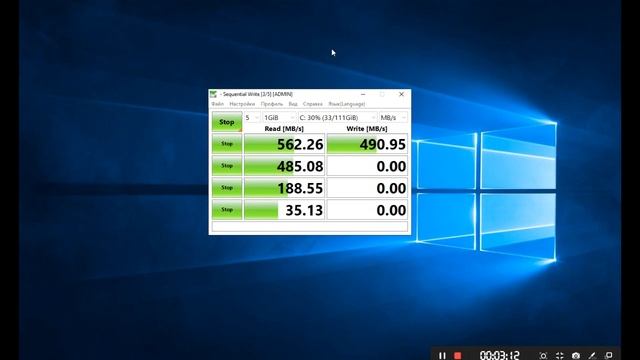Screen dimensions: 640x360
Task: Click the 485.08 read result bar
Action: click(x=284, y=166)
